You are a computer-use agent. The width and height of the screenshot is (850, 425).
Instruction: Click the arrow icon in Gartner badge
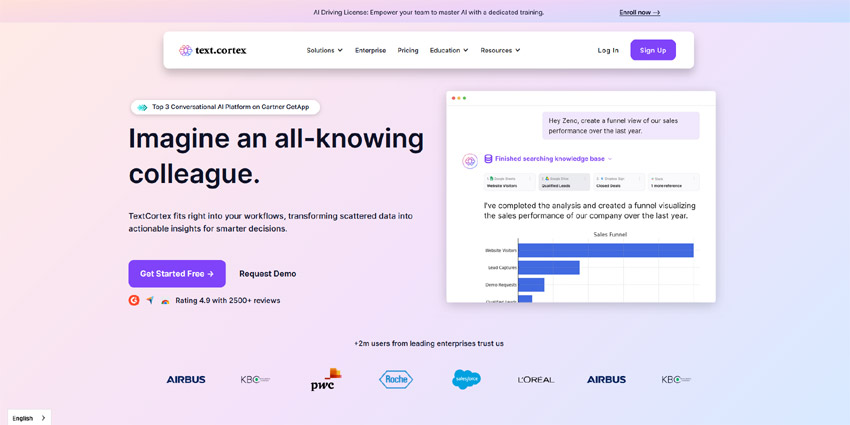142,107
